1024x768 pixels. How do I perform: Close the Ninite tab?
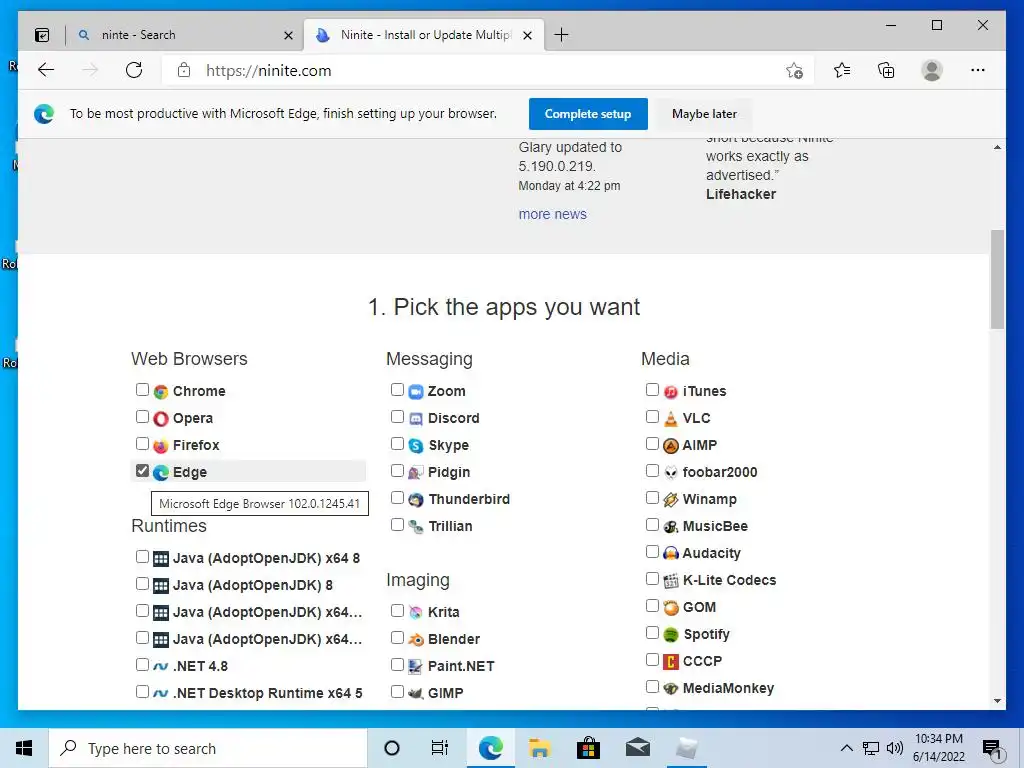528,35
